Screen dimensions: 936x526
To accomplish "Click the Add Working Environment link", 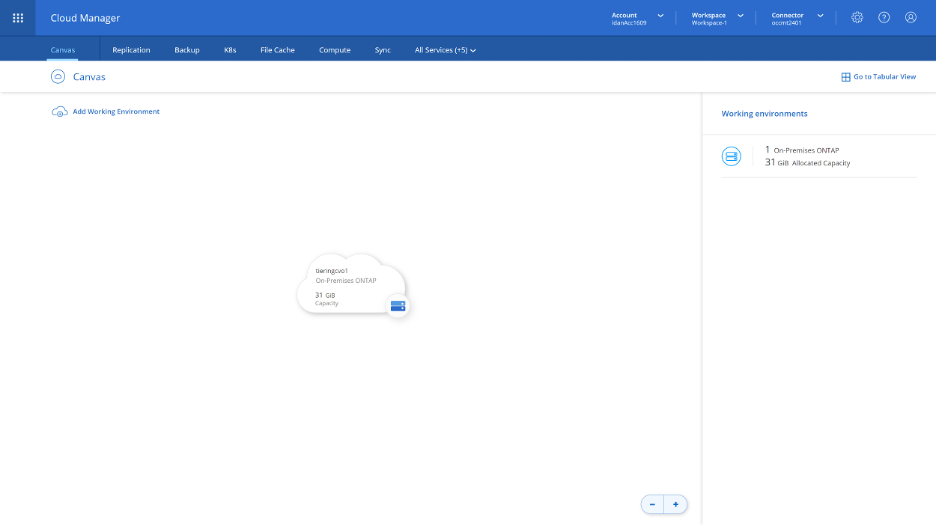I will [116, 111].
